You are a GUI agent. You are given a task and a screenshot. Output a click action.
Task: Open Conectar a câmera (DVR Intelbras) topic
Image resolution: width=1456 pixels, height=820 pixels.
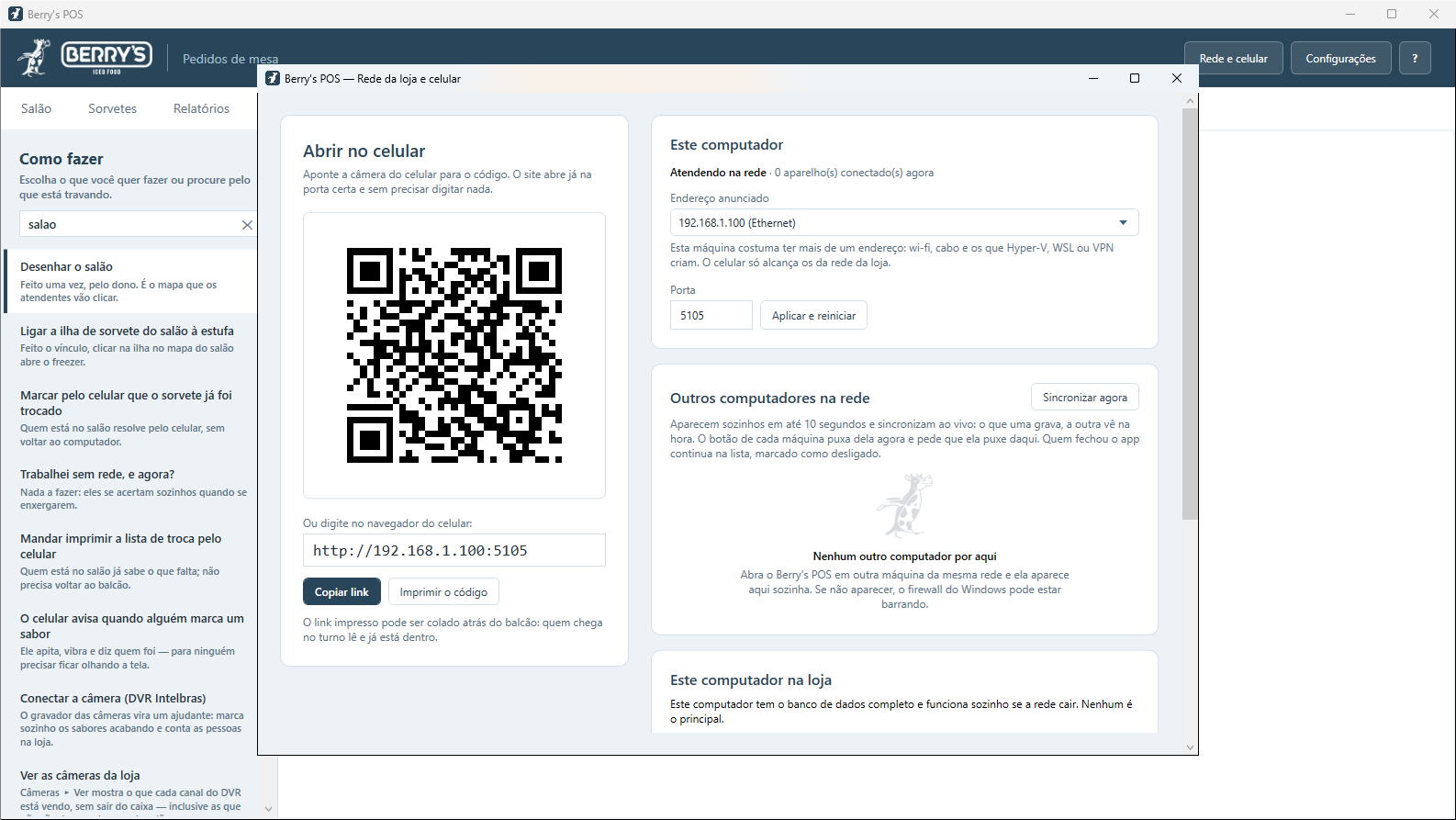(131, 720)
